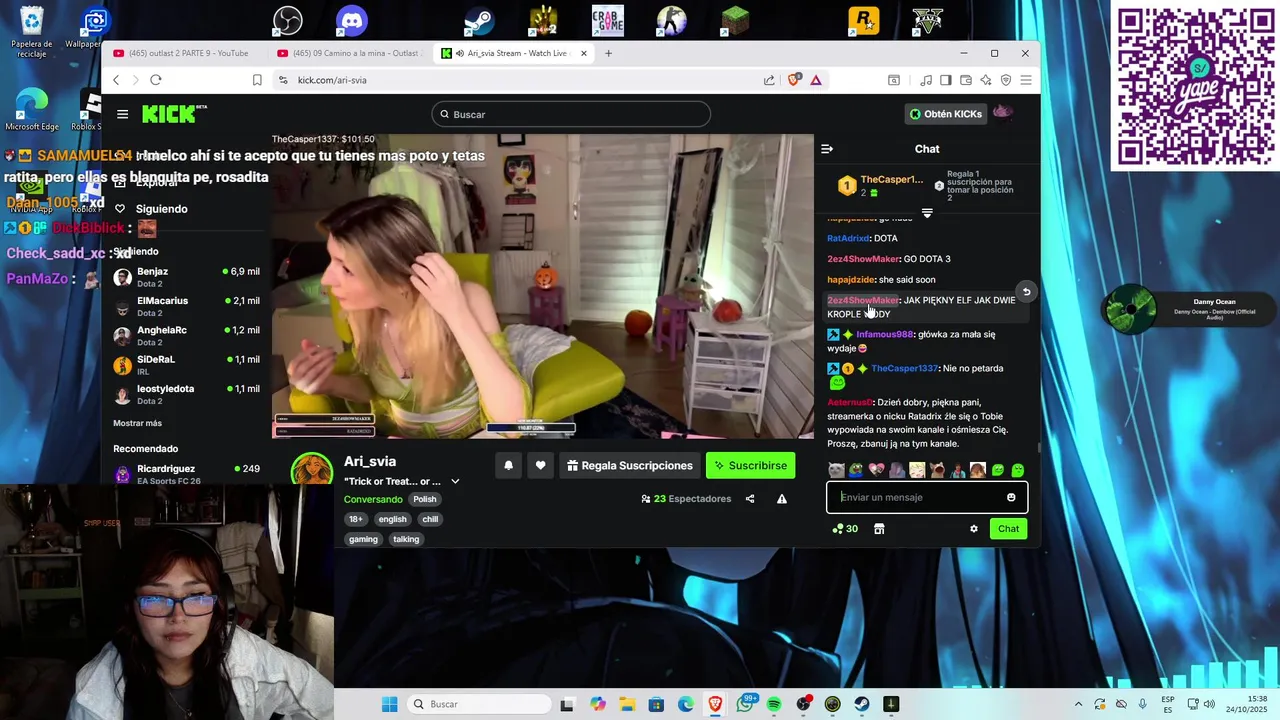Select the talking tag
Screen dimensions: 1280x720
tap(406, 539)
